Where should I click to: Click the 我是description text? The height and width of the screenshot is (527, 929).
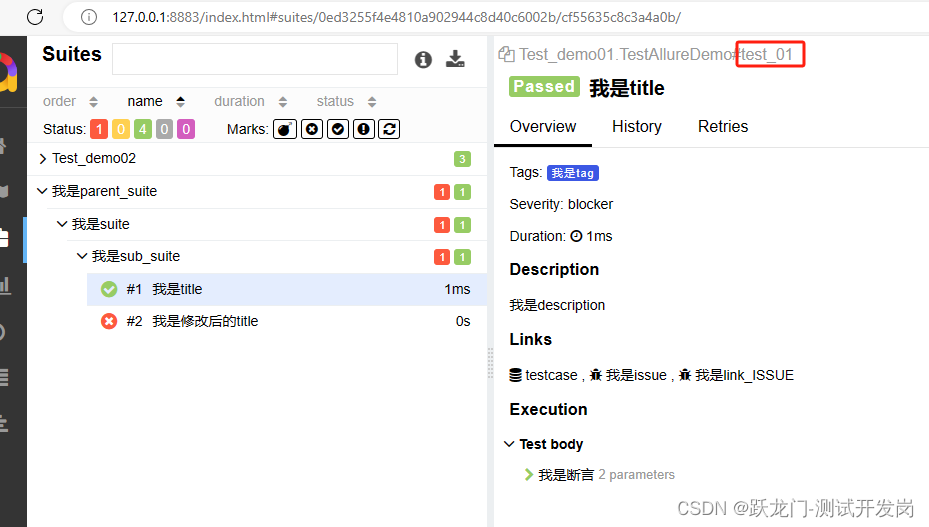pos(557,305)
